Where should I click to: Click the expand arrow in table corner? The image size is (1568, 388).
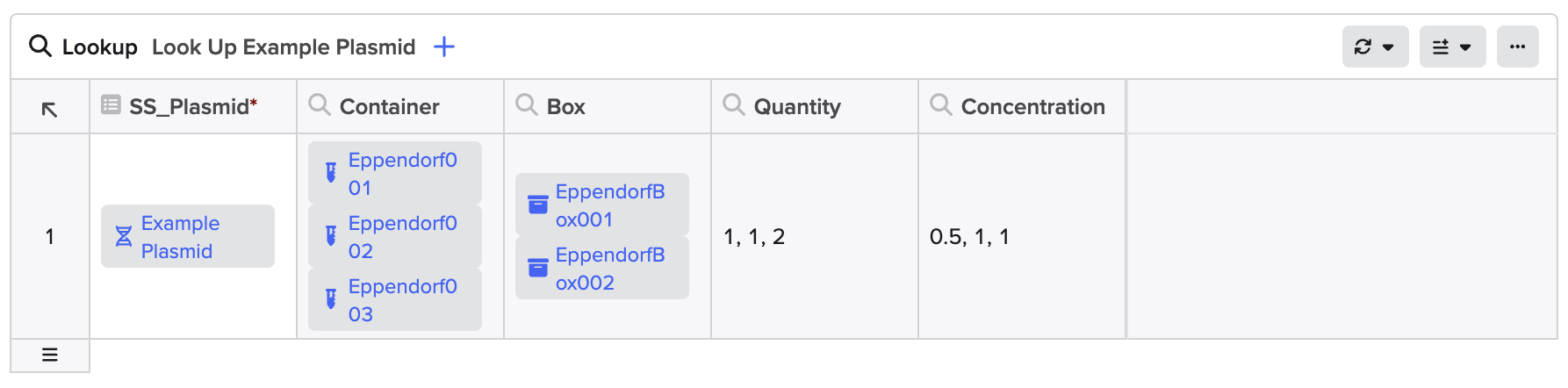coord(50,109)
